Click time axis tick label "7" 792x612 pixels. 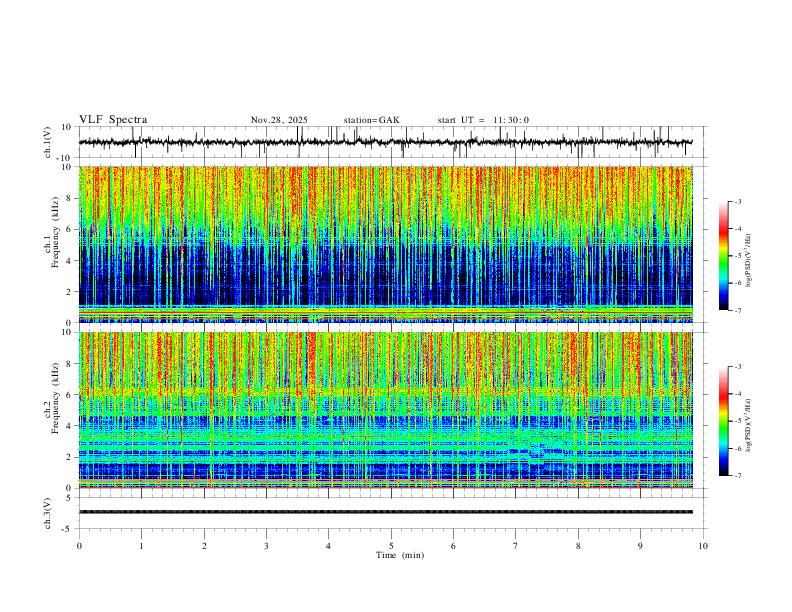pyautogui.click(x=516, y=546)
